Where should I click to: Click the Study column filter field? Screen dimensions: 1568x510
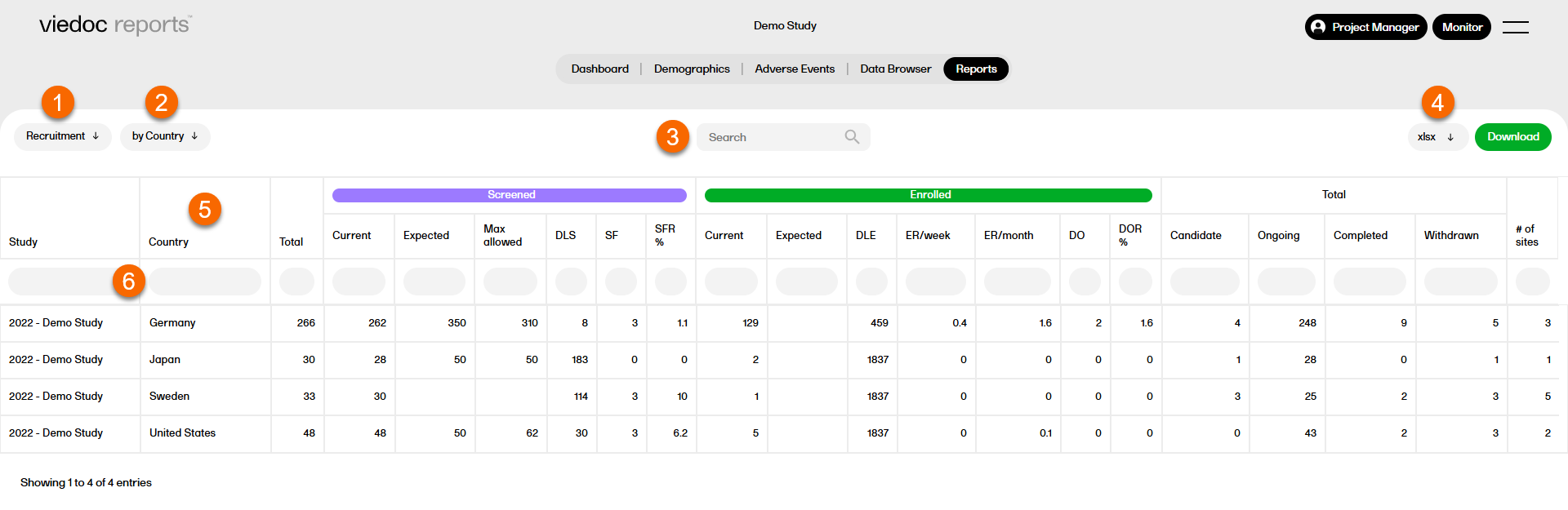(x=61, y=282)
